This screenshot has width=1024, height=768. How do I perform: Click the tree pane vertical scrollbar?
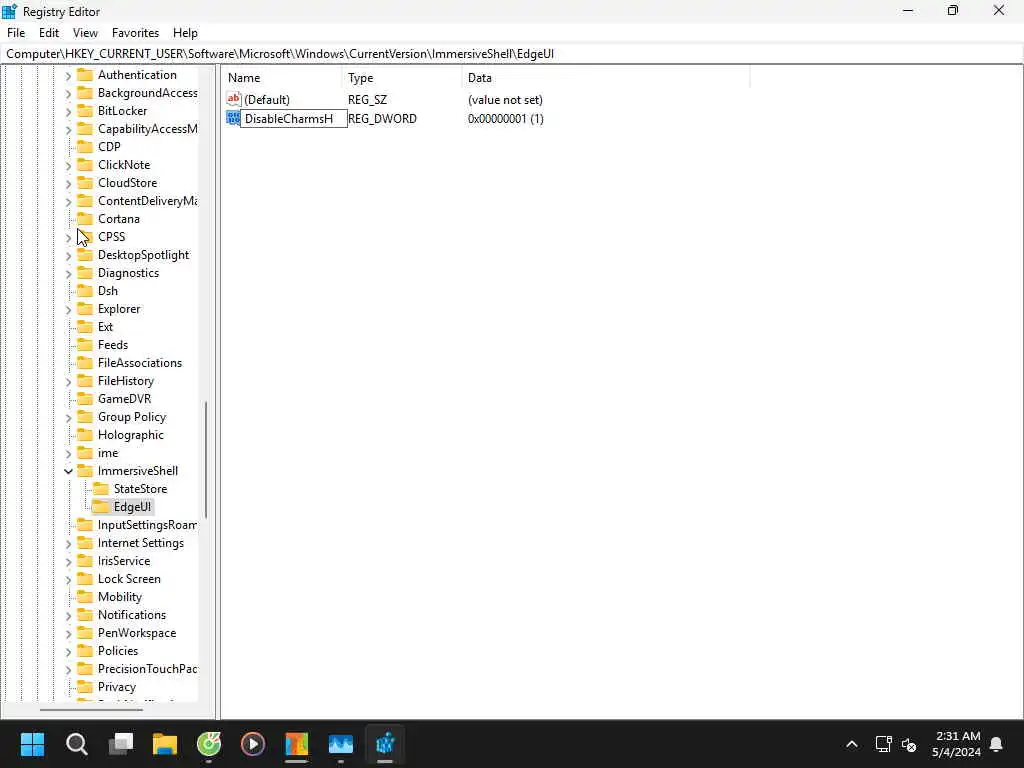point(206,459)
